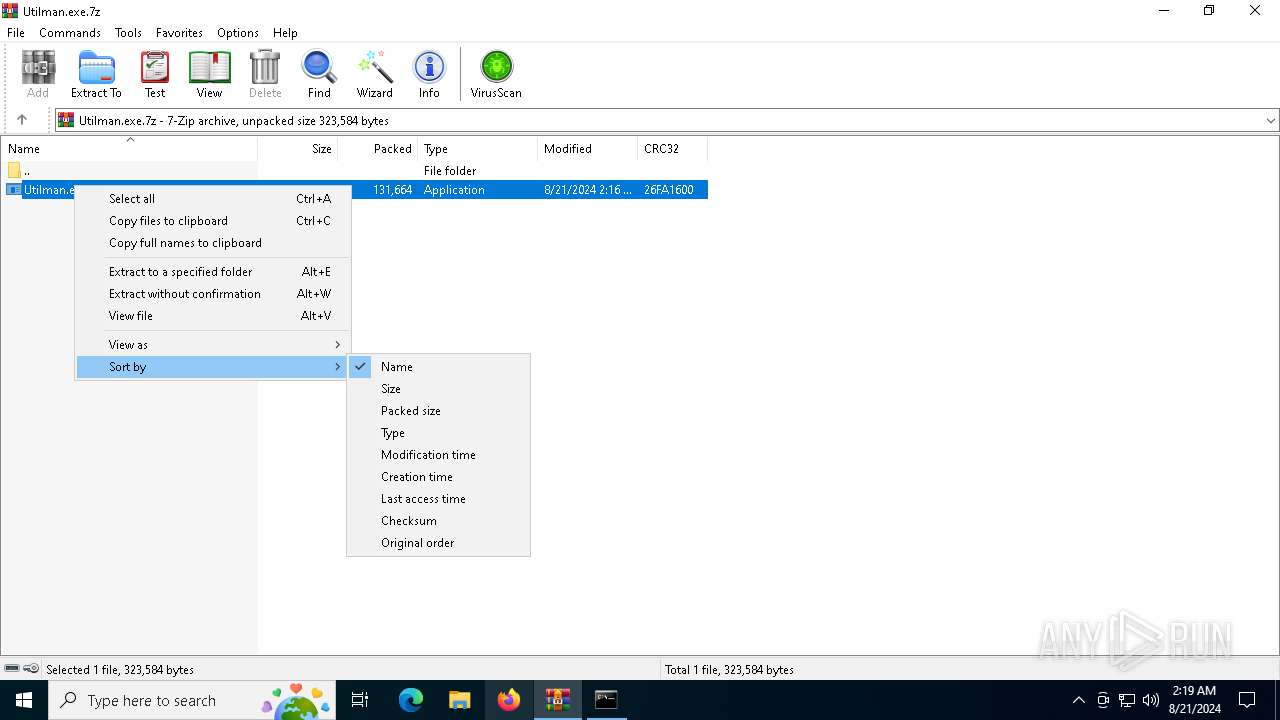Sort by Modification time
This screenshot has height=720, width=1280.
(x=438, y=455)
